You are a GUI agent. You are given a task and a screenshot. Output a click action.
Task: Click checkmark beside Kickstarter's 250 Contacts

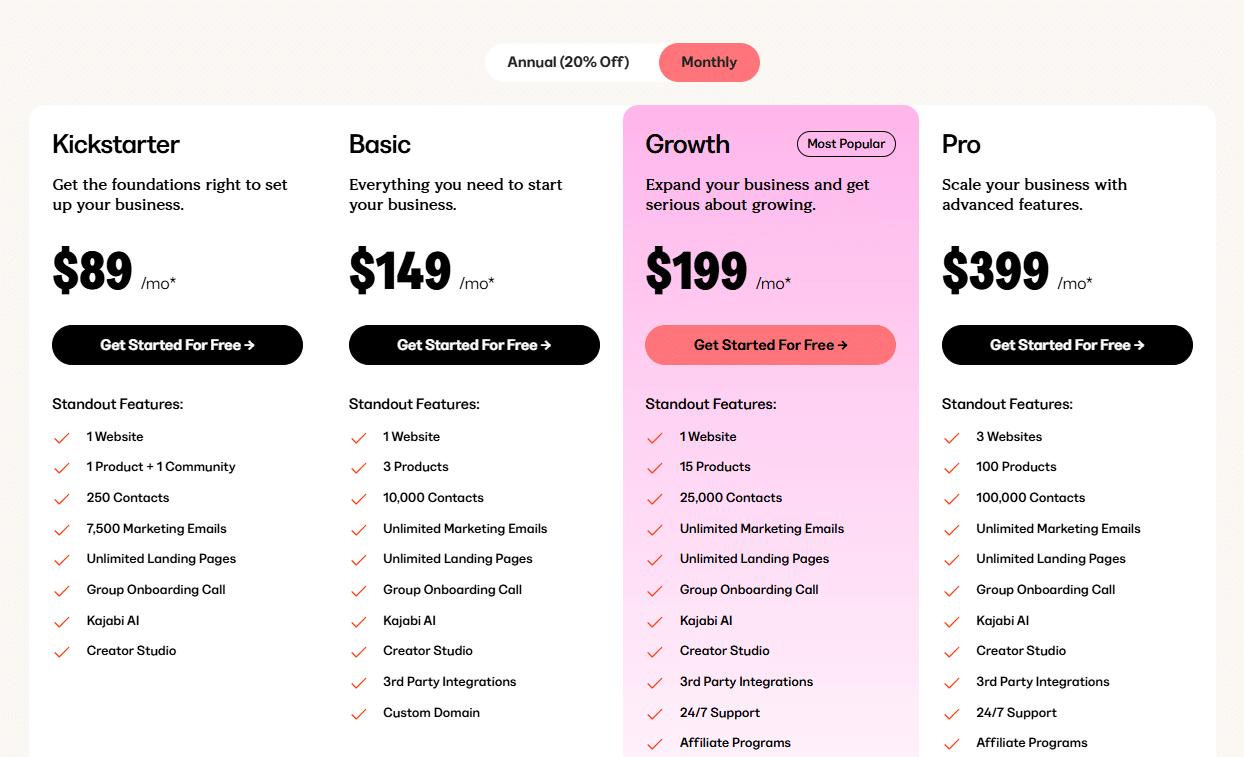62,498
